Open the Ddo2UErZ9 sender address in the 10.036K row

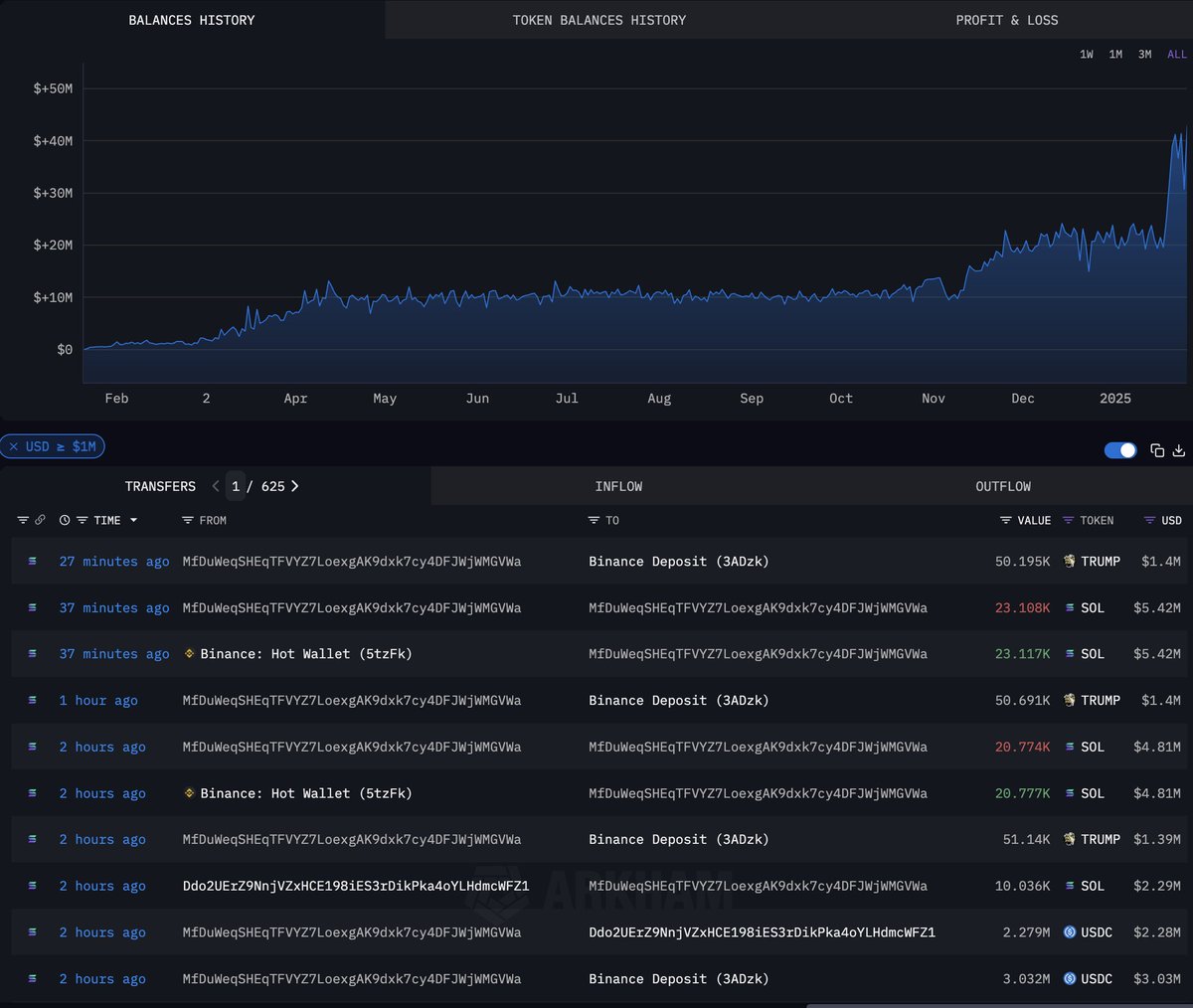tap(355, 886)
